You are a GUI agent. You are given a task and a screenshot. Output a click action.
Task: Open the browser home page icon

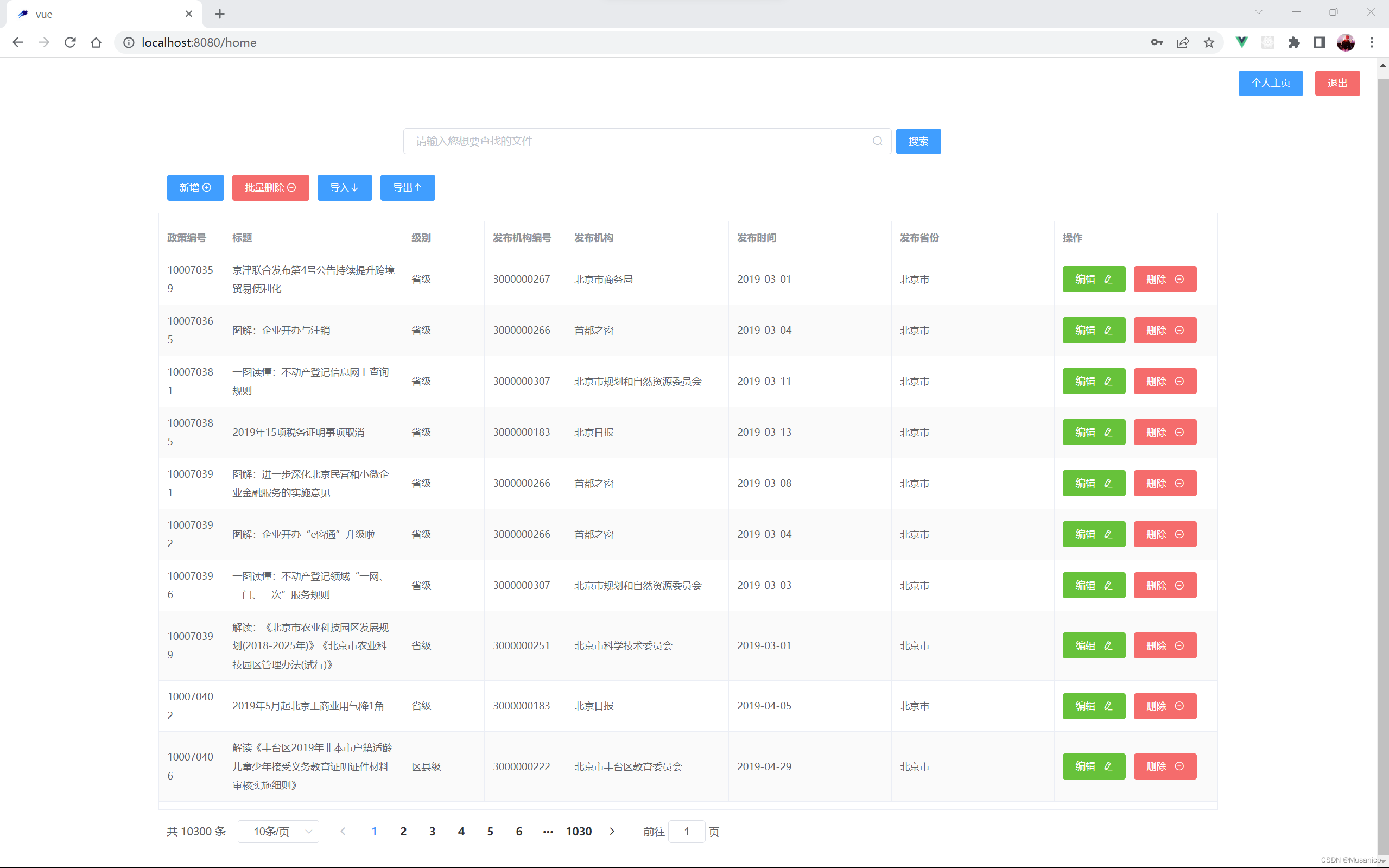[96, 42]
